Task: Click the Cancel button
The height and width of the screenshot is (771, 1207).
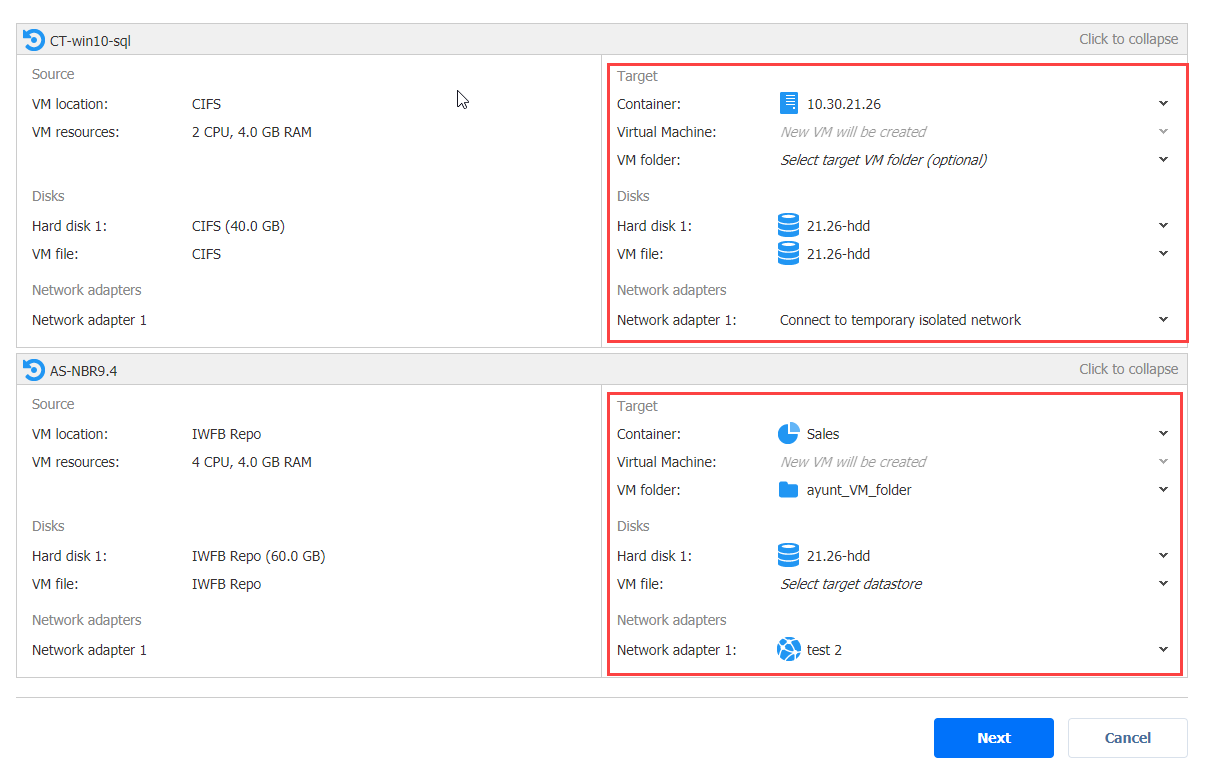Action: point(1128,738)
